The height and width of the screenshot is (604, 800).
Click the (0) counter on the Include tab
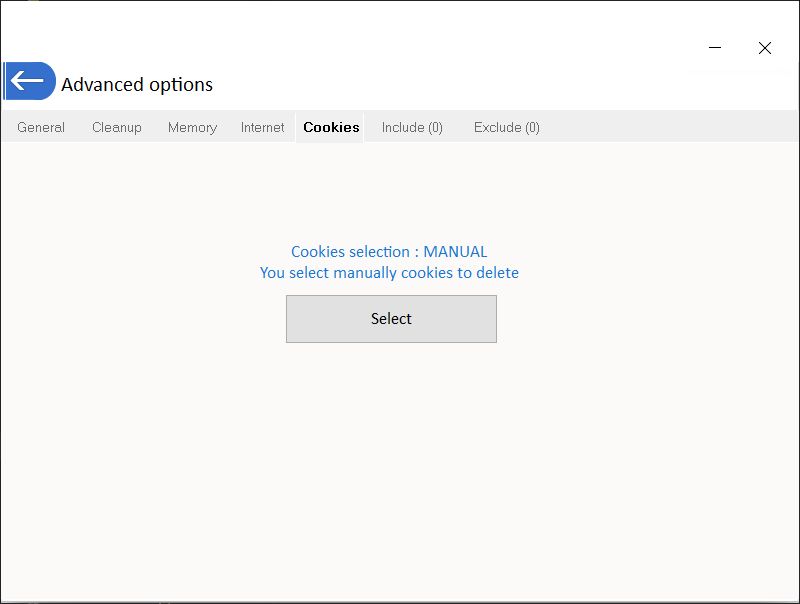tap(433, 127)
